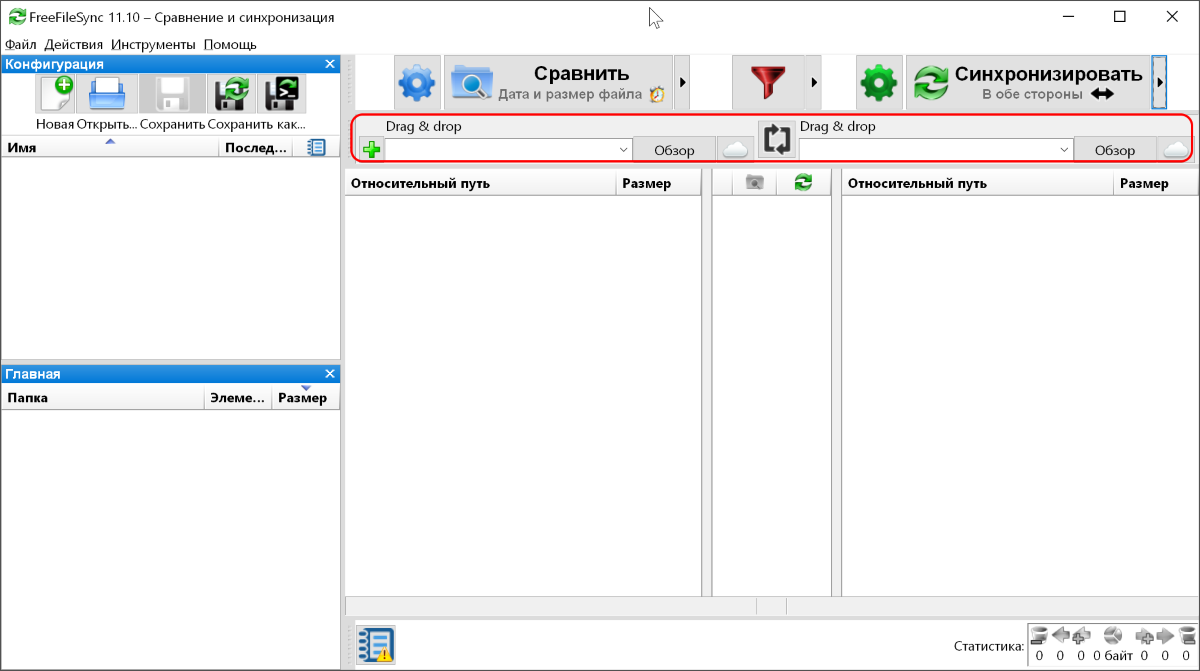Click right-arrow-plus create statistics icon
The width and height of the screenshot is (1200, 671).
pyautogui.click(x=1145, y=635)
